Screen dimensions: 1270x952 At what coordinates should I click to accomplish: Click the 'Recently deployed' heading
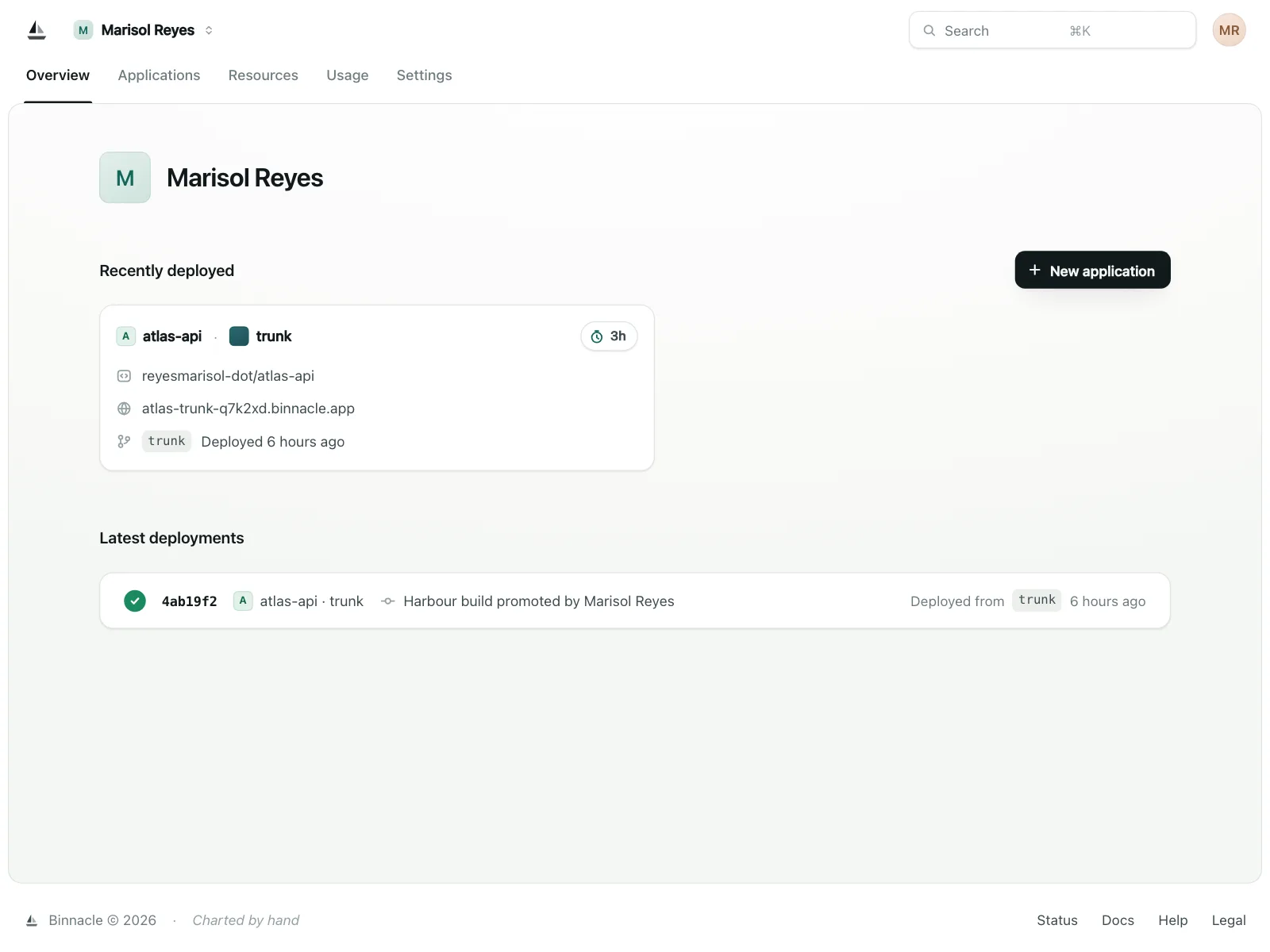pyautogui.click(x=167, y=271)
